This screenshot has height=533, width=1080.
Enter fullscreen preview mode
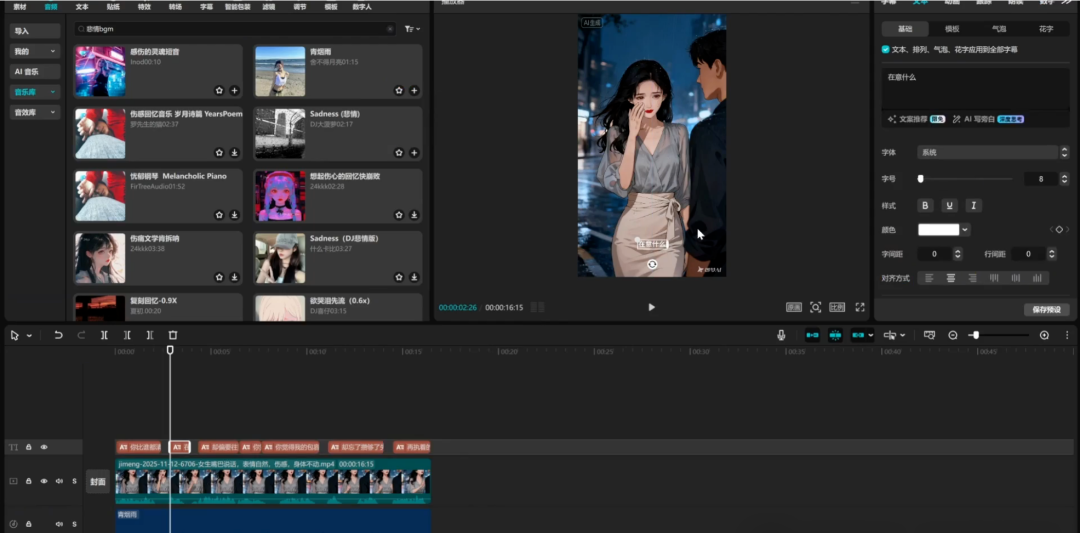tap(860, 307)
